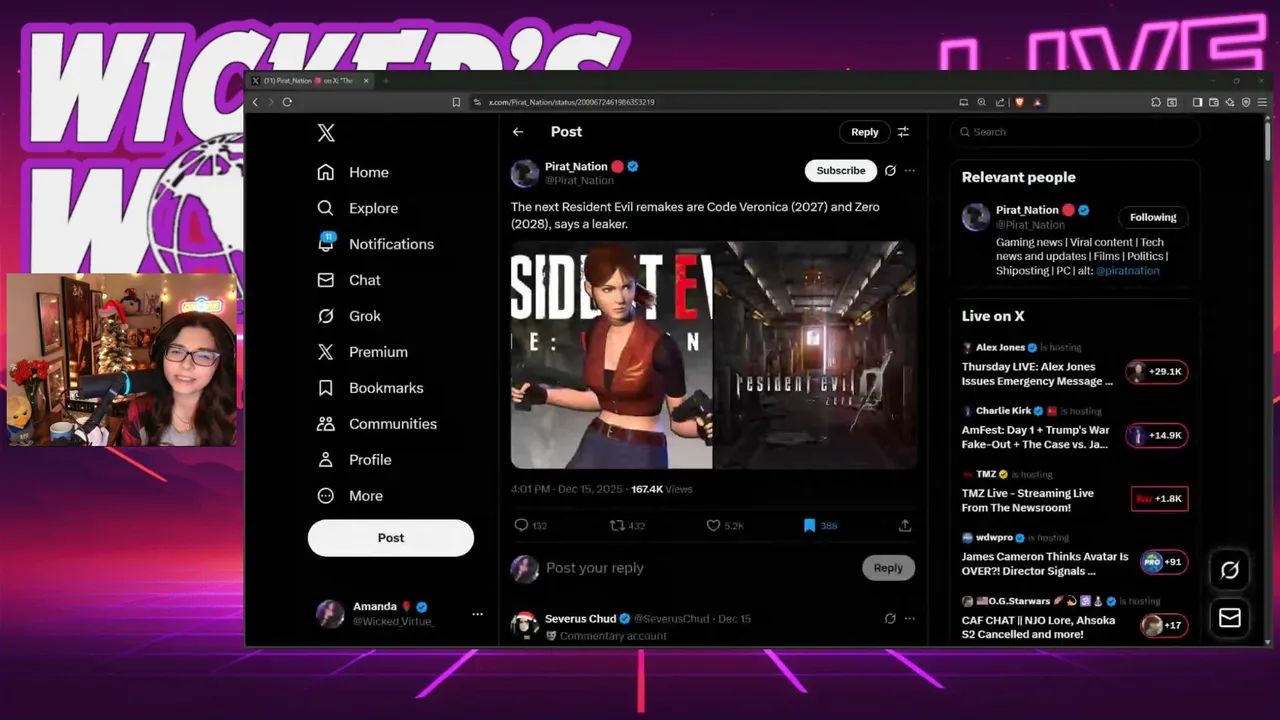
Task: Click +14.9K listeners badge
Action: point(1157,435)
